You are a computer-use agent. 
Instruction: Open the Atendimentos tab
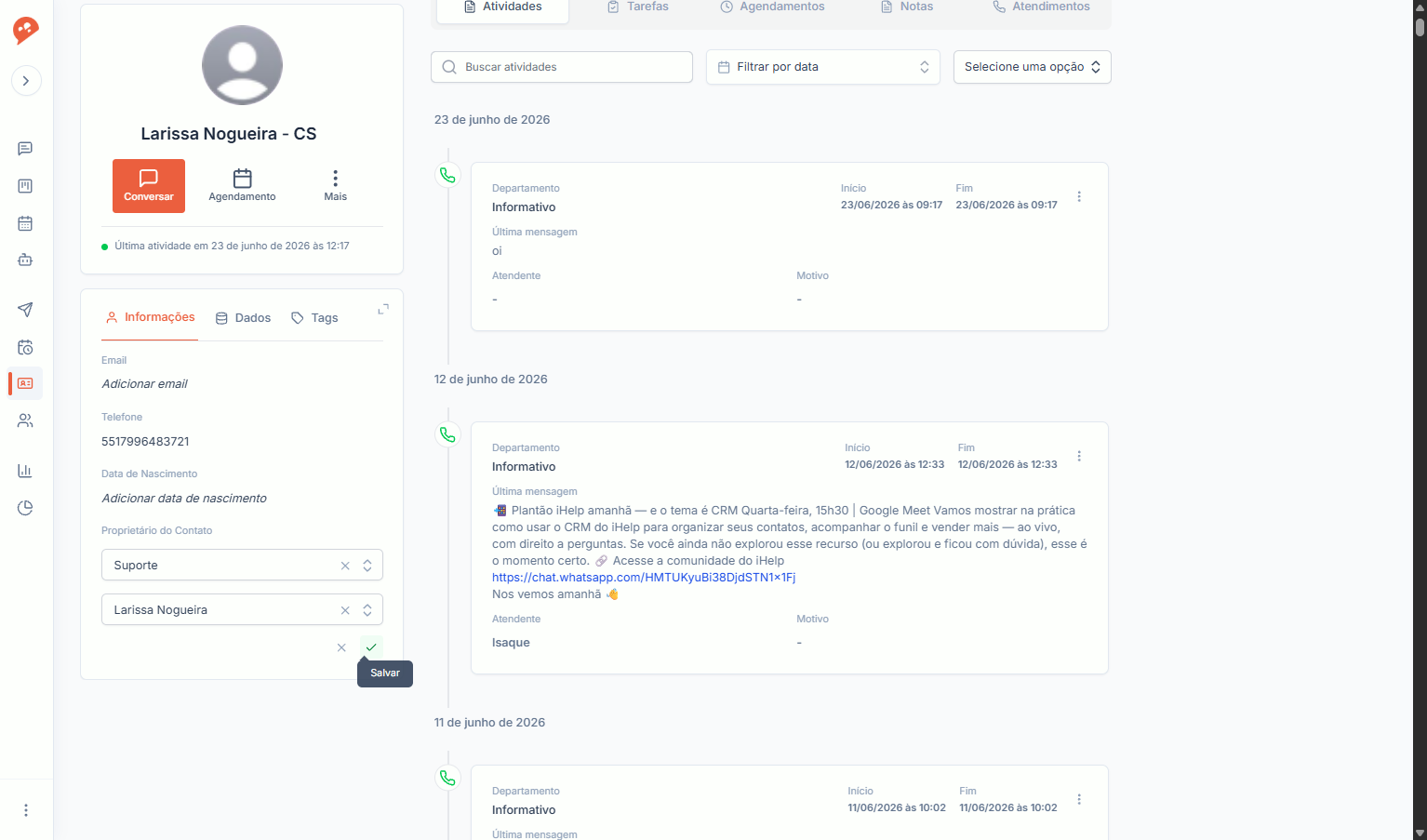pyautogui.click(x=1041, y=7)
